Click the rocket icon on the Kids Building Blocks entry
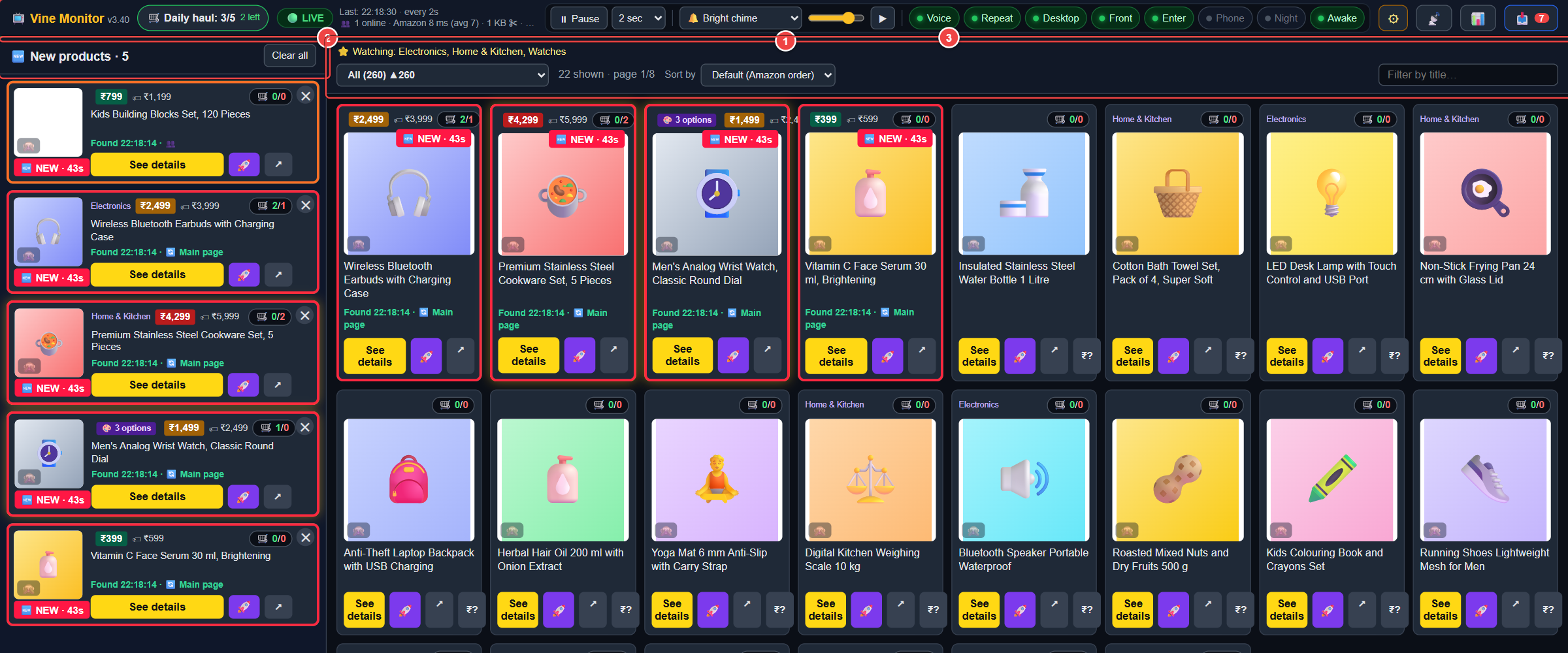 click(244, 165)
